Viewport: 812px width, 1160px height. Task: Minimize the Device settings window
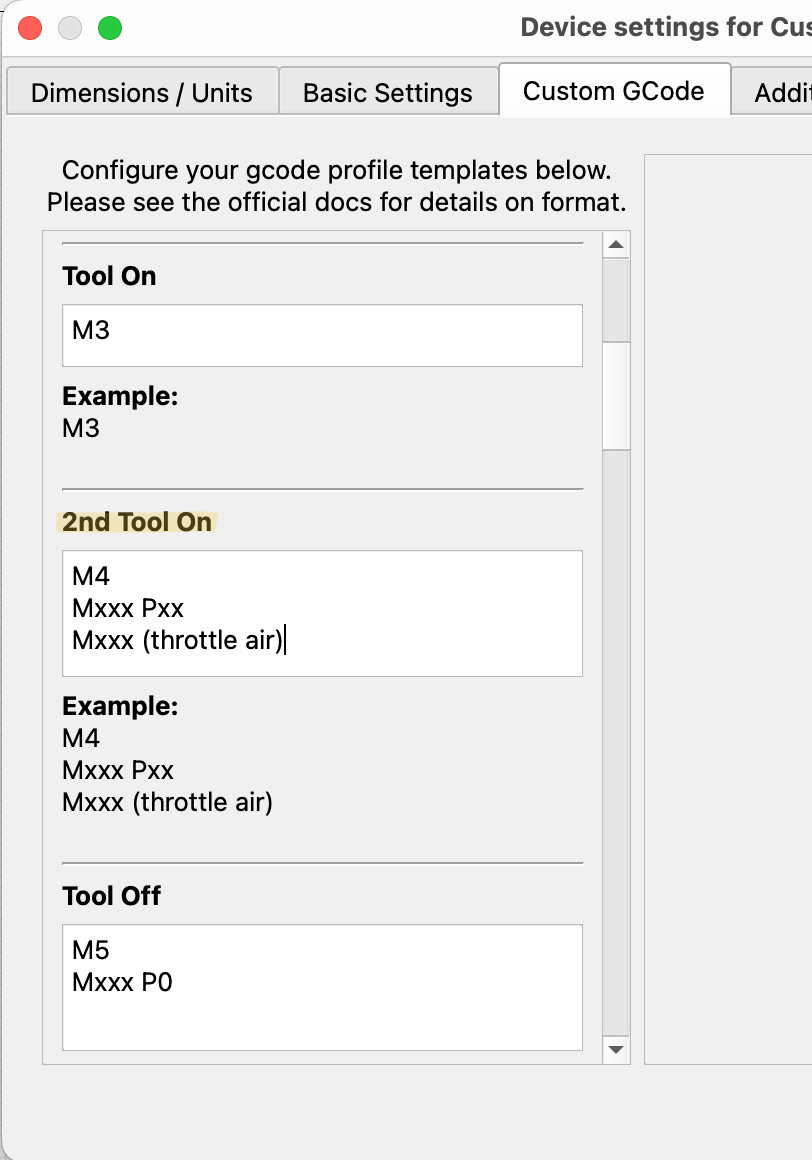70,28
